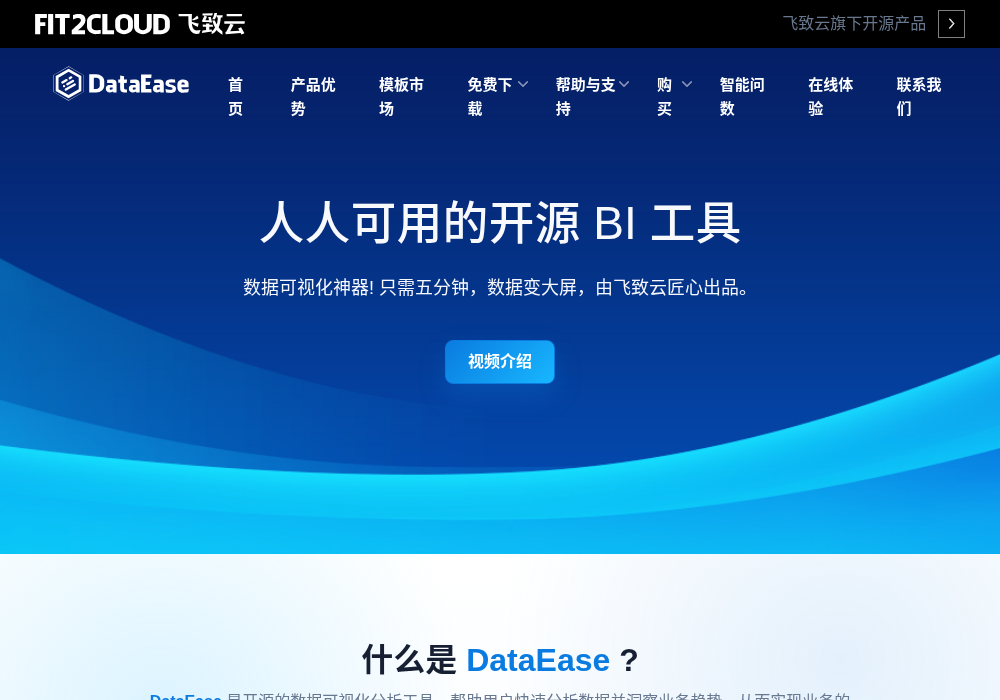Open the 在线体验 navigation link
This screenshot has width=1000, height=700.
point(830,96)
